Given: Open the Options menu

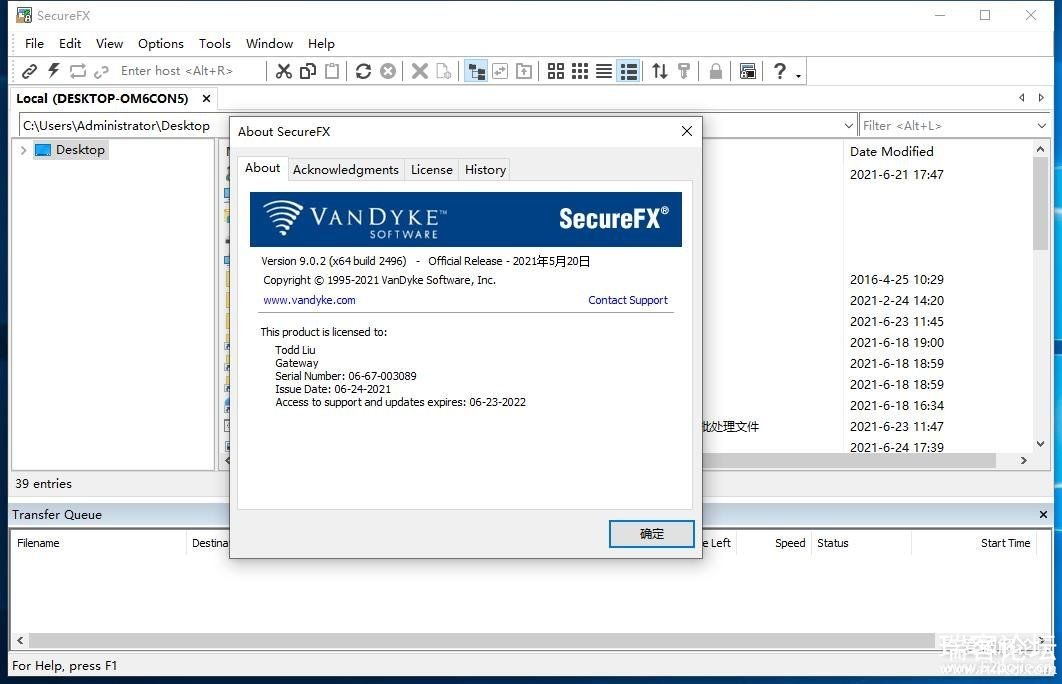Looking at the screenshot, I should click(x=161, y=43).
